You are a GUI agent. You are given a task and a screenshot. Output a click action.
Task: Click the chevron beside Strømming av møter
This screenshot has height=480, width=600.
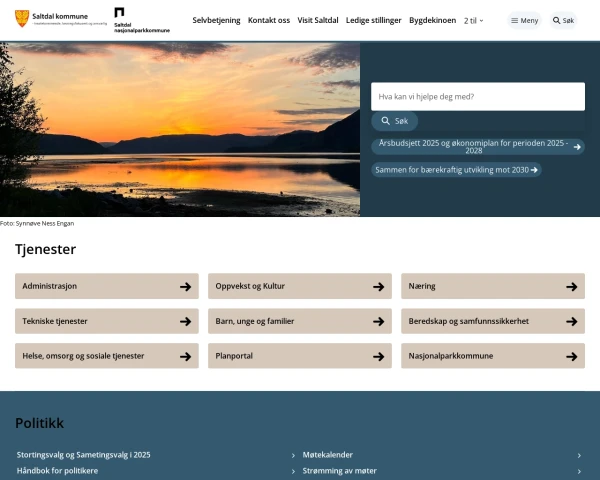point(579,471)
